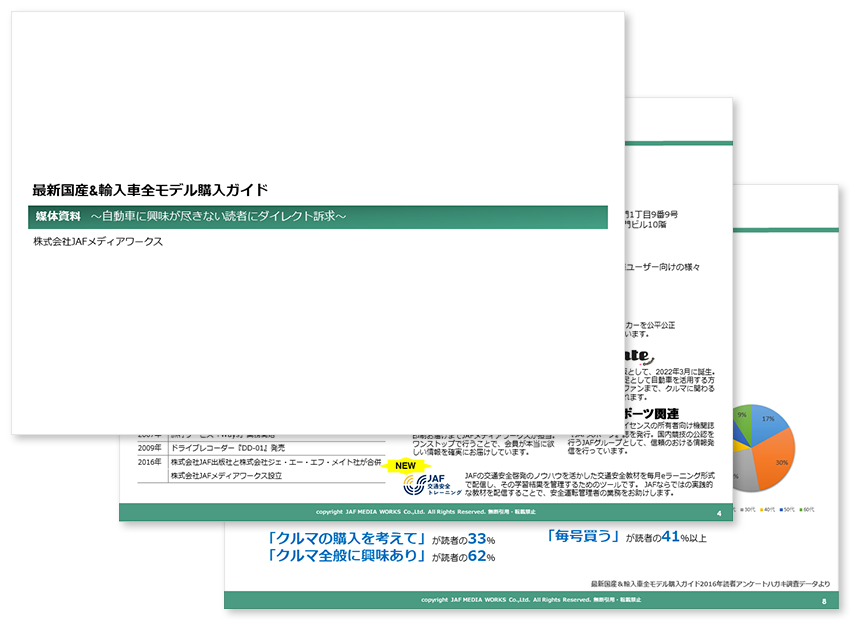
Task: Click the text '「クルマの購入を考えて」'
Action: click(346, 538)
